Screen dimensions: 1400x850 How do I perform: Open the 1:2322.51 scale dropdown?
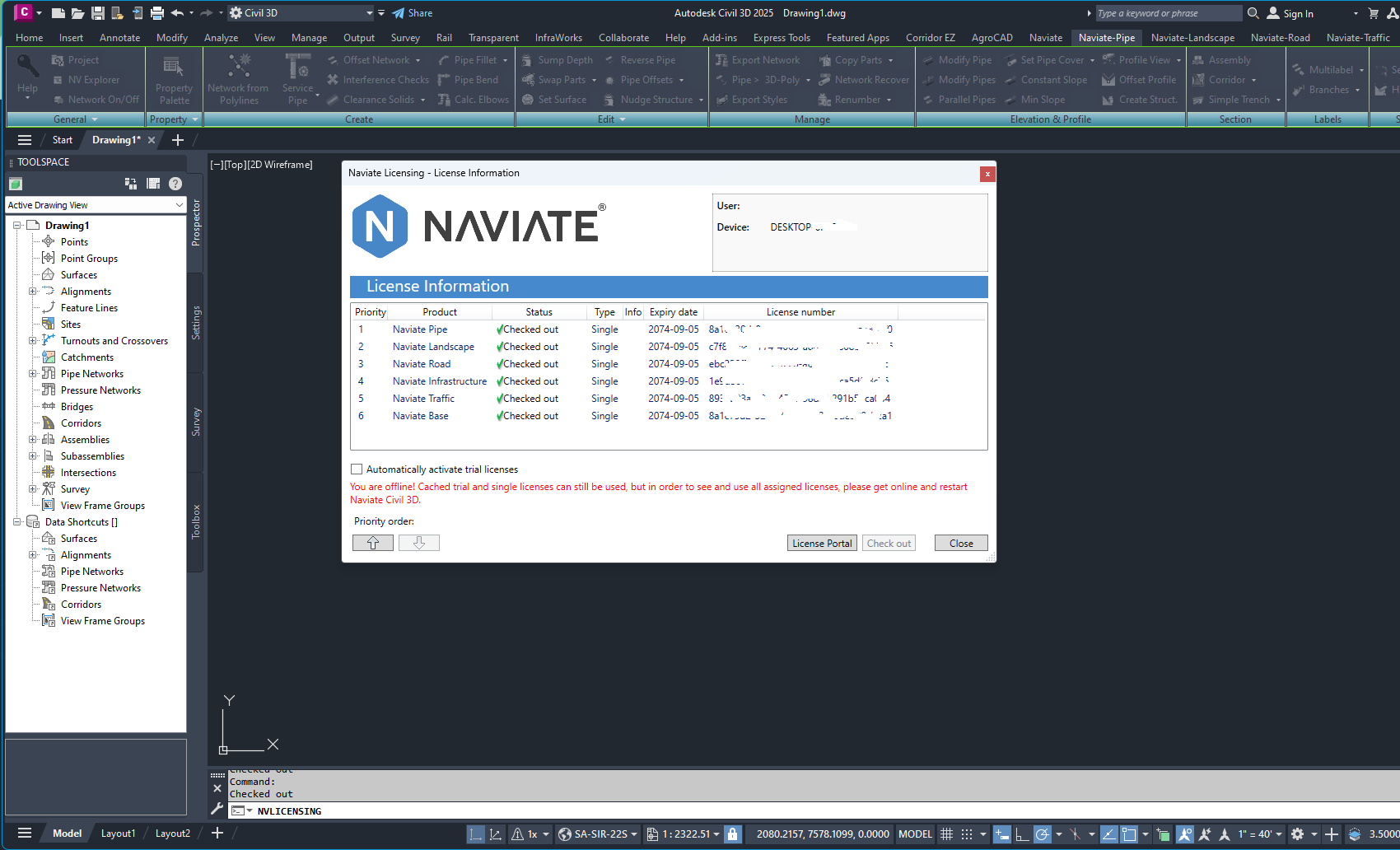(683, 834)
